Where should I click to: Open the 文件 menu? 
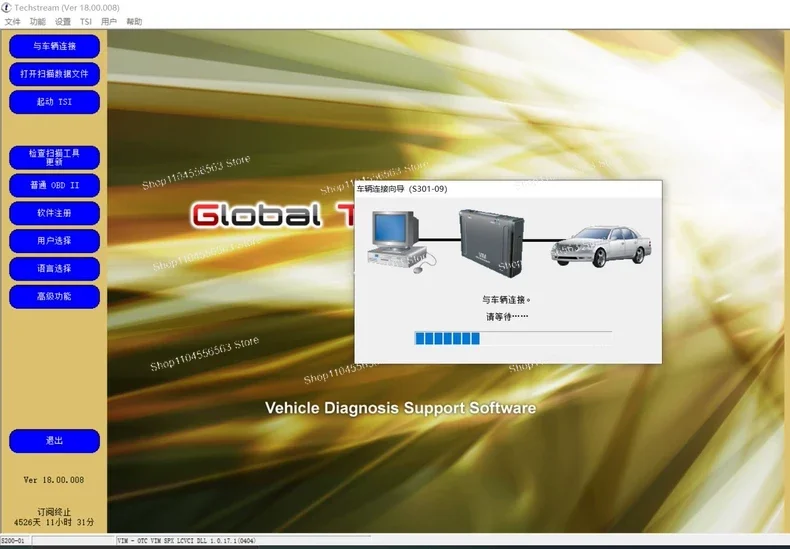tap(13, 22)
